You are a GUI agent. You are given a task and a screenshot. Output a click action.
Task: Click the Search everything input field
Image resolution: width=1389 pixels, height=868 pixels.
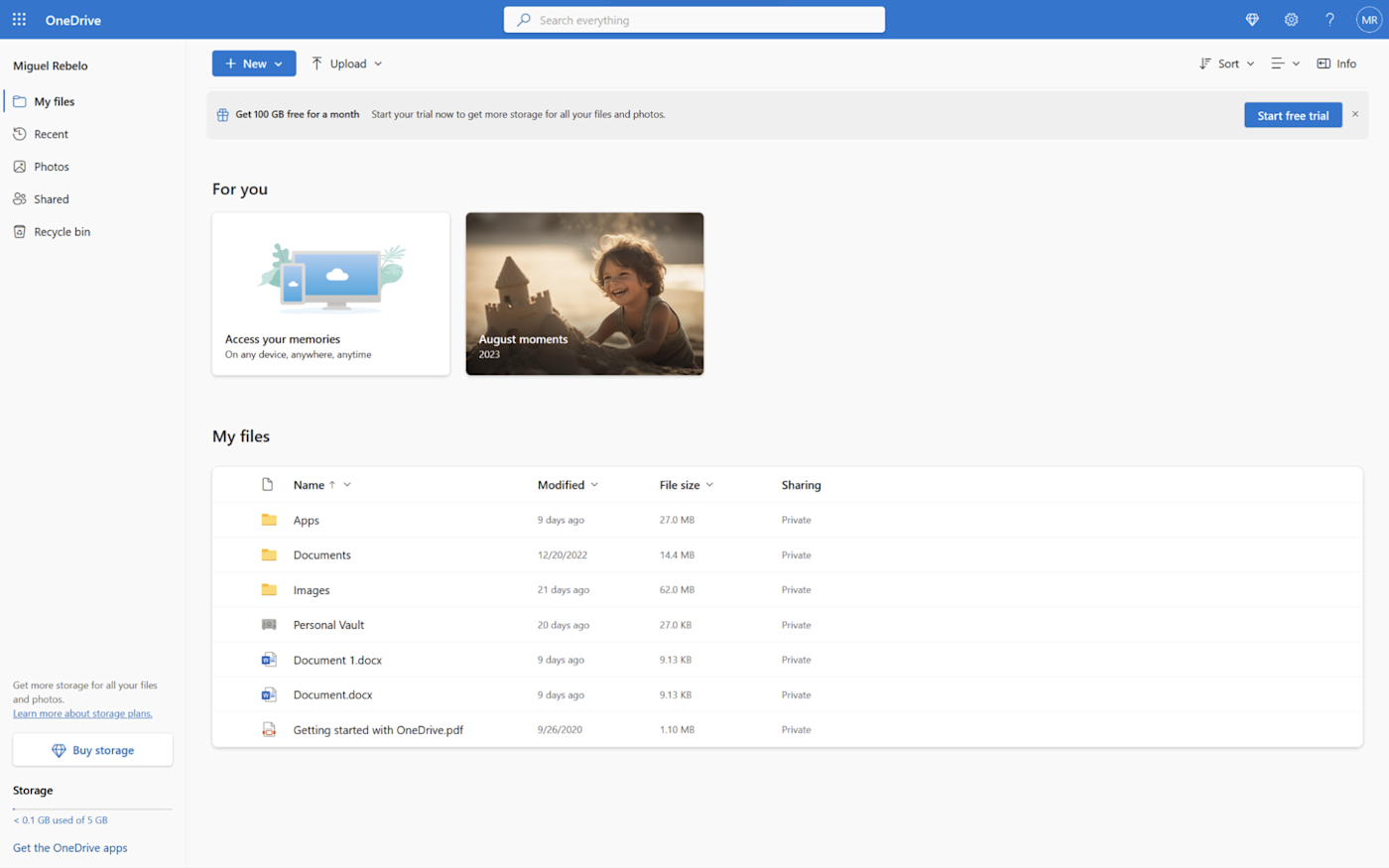click(x=694, y=20)
